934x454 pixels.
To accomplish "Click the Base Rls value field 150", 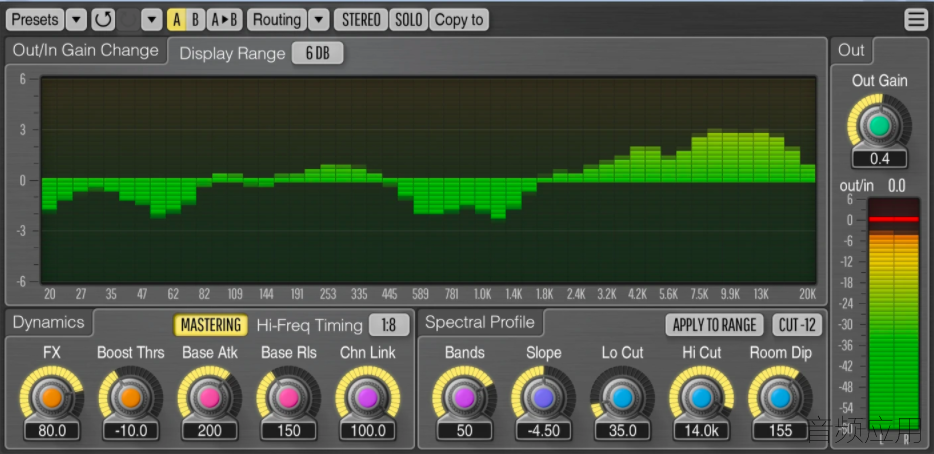I will (x=289, y=430).
